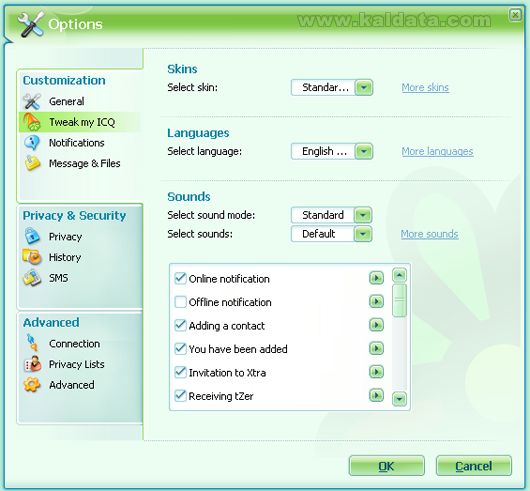Open the History settings page

pos(65,257)
